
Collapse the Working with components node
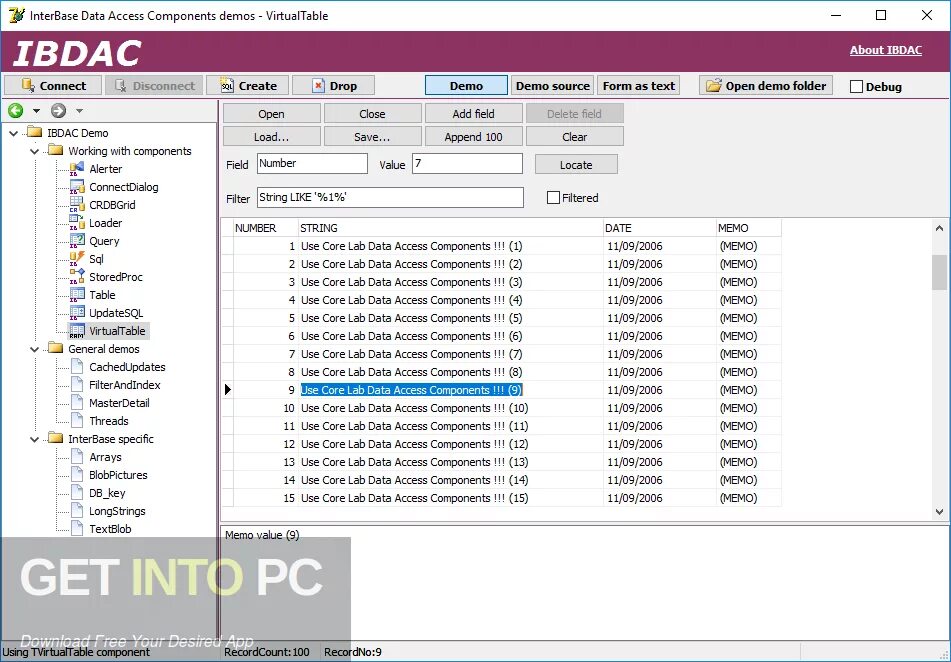tap(35, 151)
